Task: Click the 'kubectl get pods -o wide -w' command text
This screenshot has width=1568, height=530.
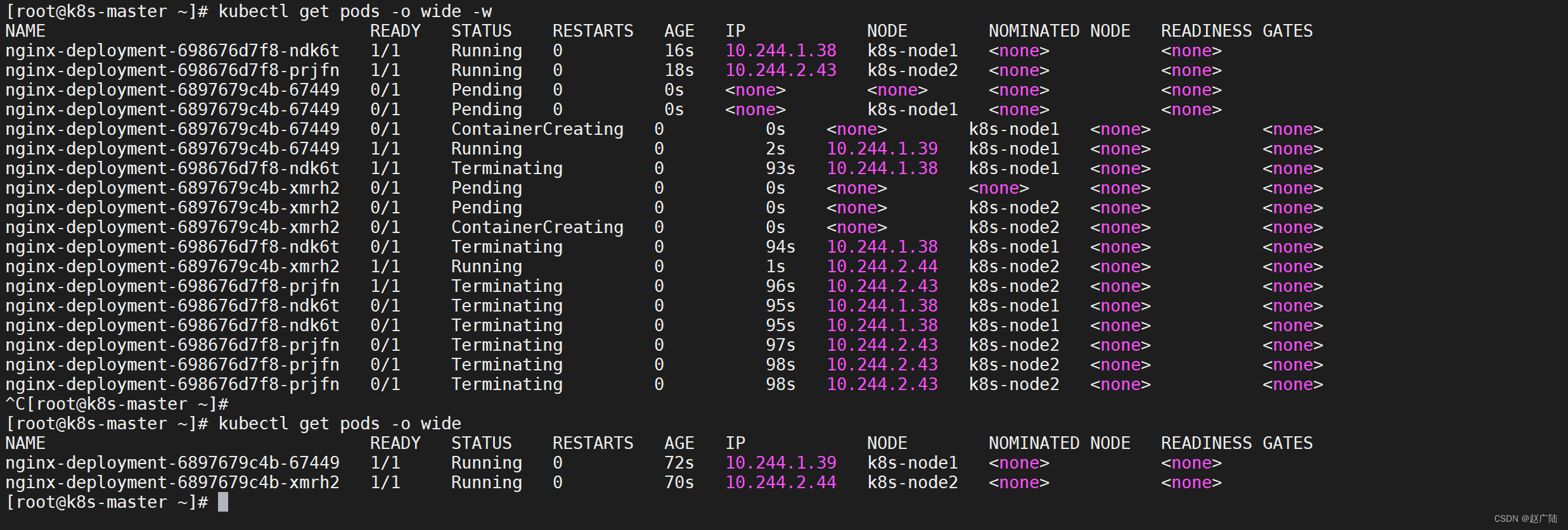Action: 355,11
